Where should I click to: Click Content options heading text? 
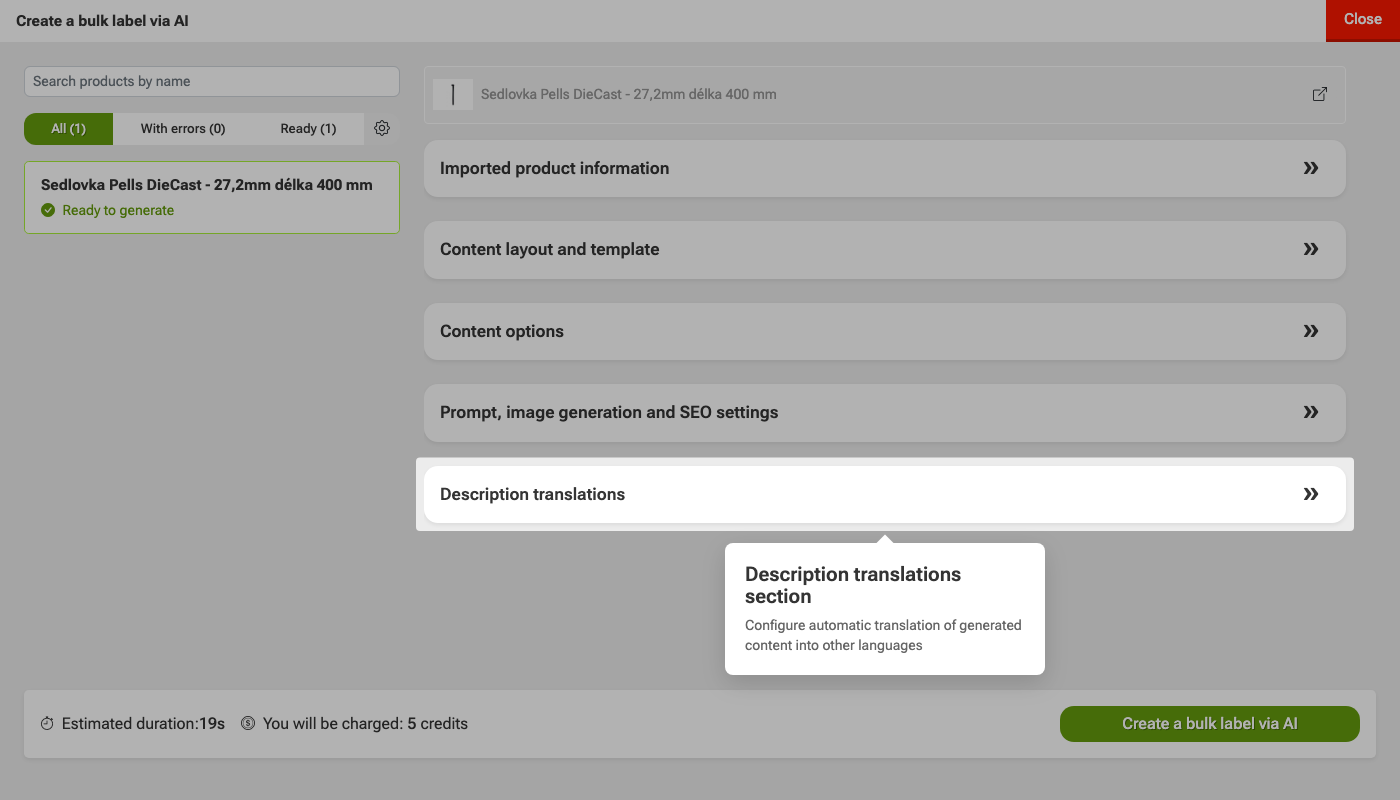coord(502,331)
